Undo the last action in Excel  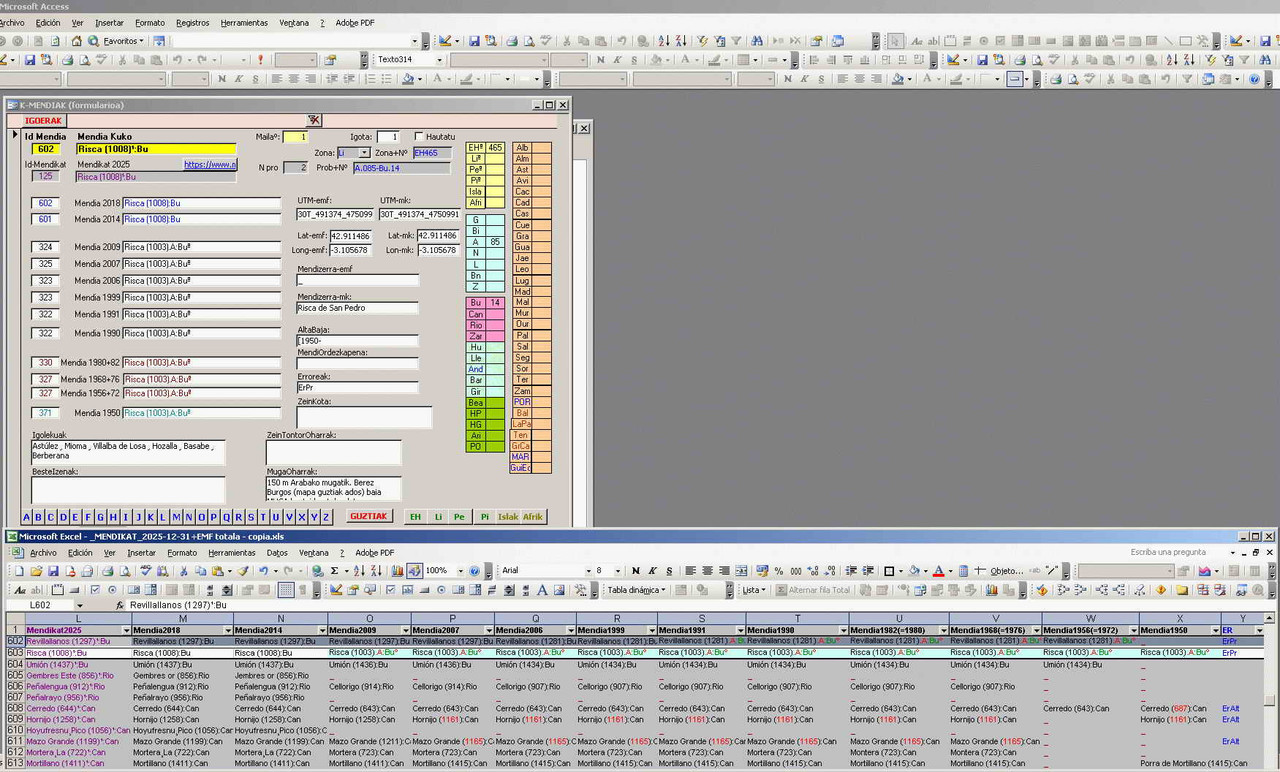(x=263, y=571)
